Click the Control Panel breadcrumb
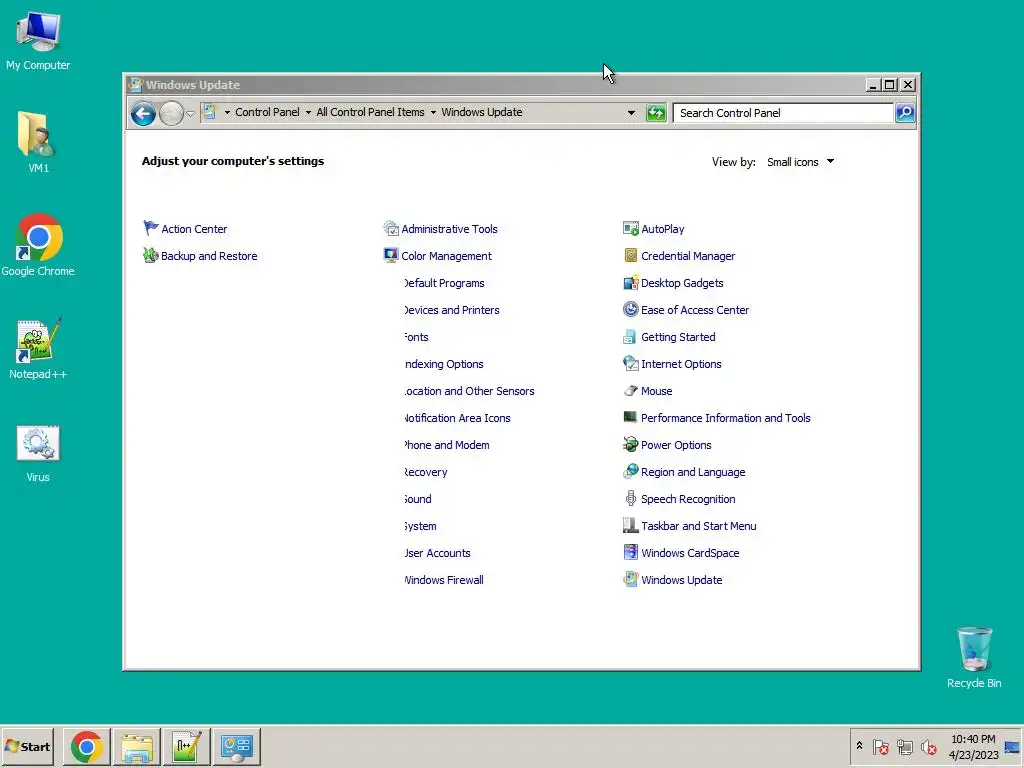 pyautogui.click(x=267, y=112)
